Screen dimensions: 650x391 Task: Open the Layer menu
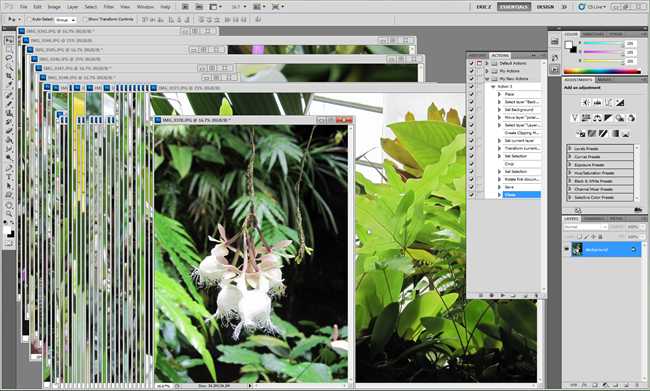click(73, 7)
